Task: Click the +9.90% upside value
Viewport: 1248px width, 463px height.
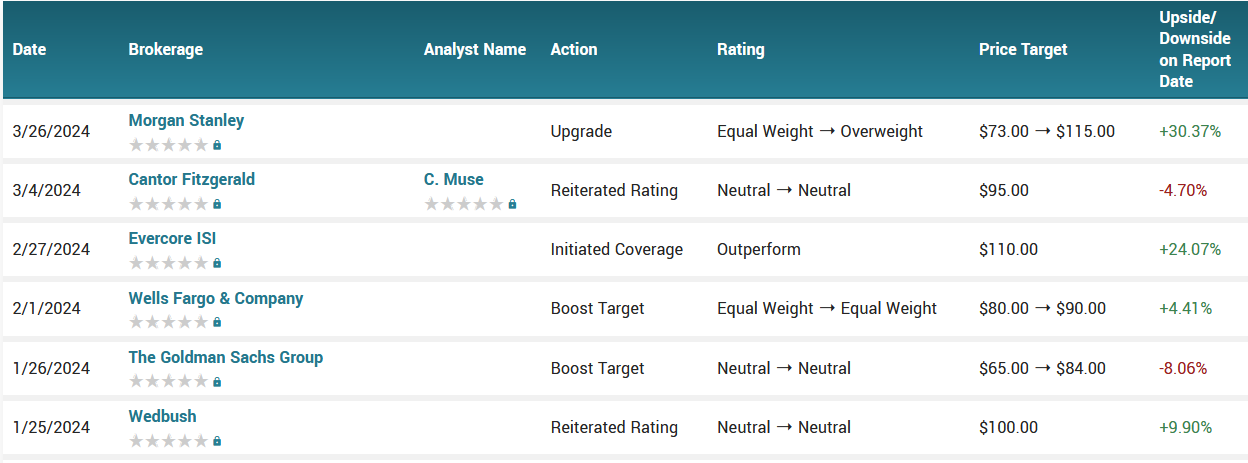Action: click(x=1186, y=427)
